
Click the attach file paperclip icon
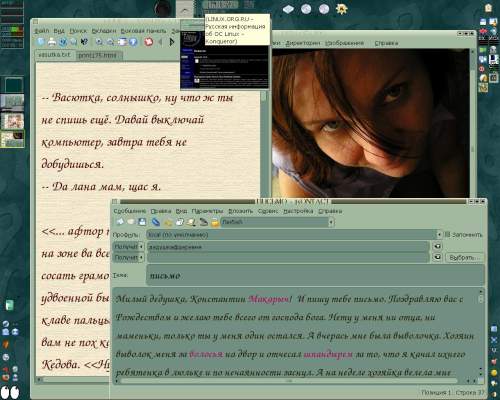[156, 222]
